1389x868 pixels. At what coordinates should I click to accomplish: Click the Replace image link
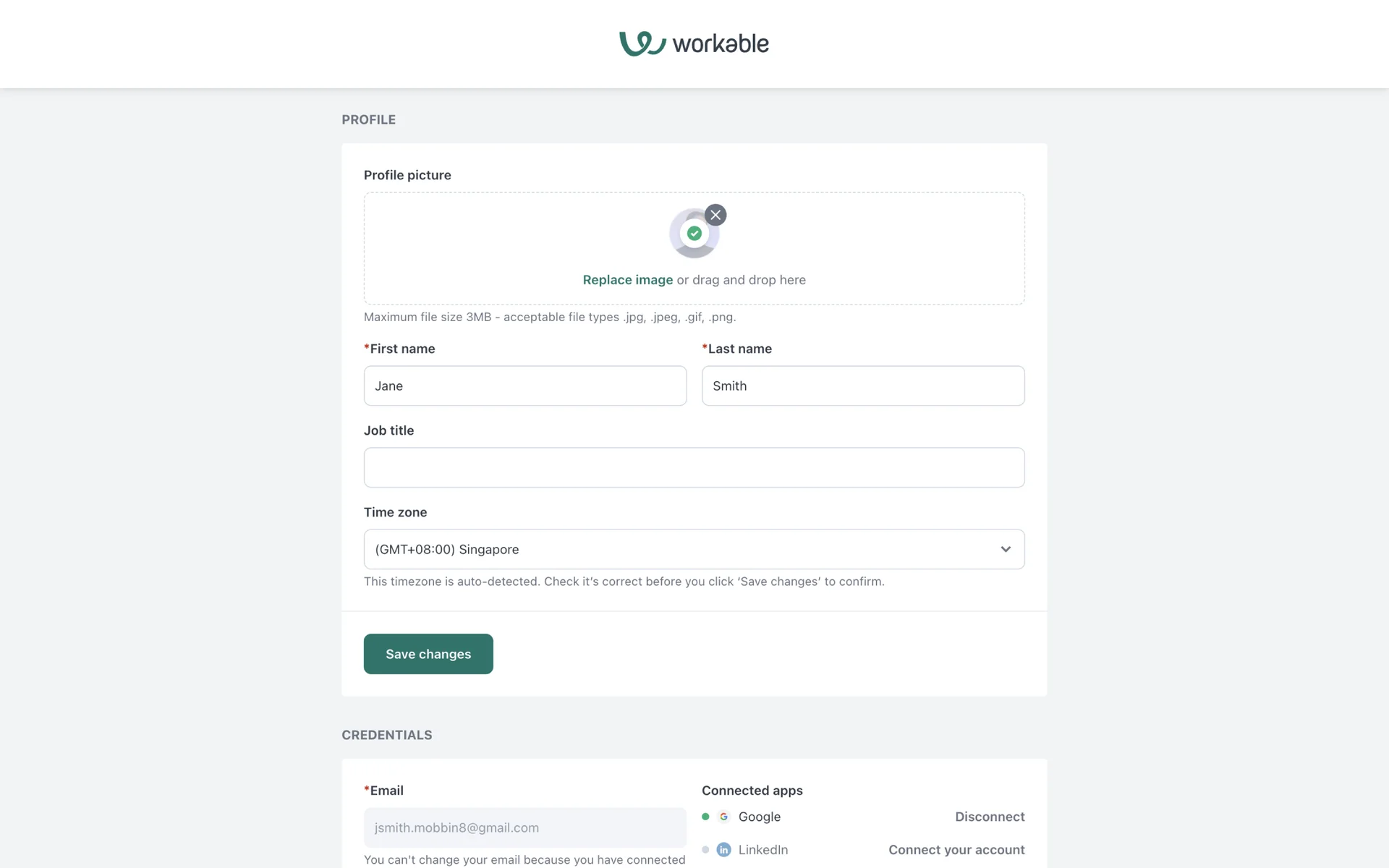627,280
